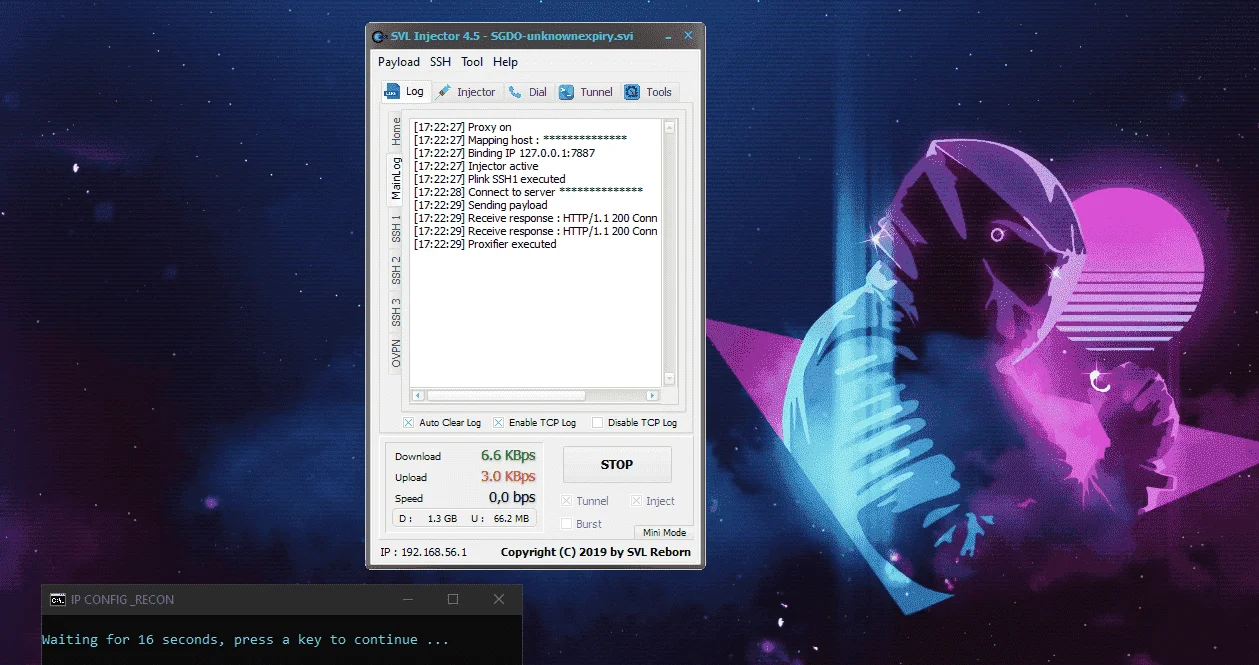Viewport: 1259px width, 665px height.
Task: Click the STOP button
Action: [x=617, y=464]
